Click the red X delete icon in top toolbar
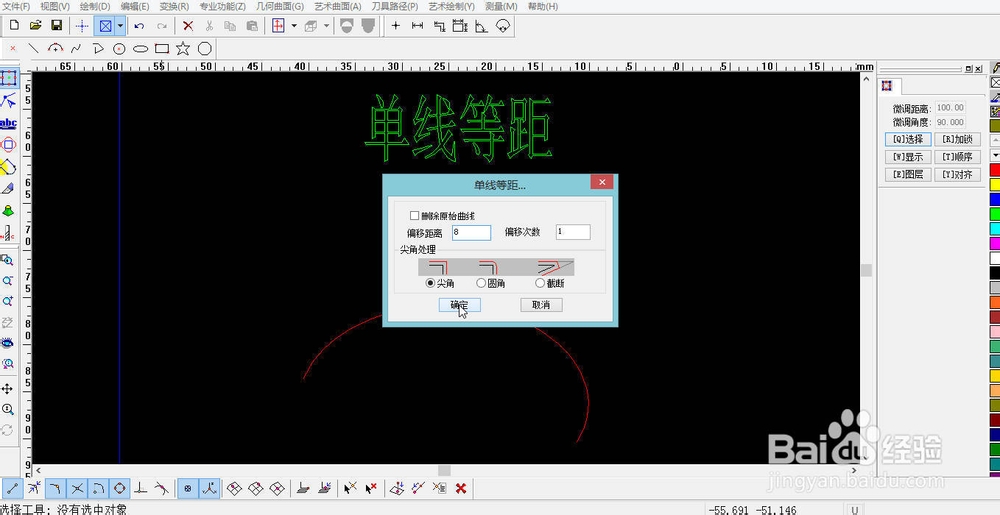 coord(188,26)
